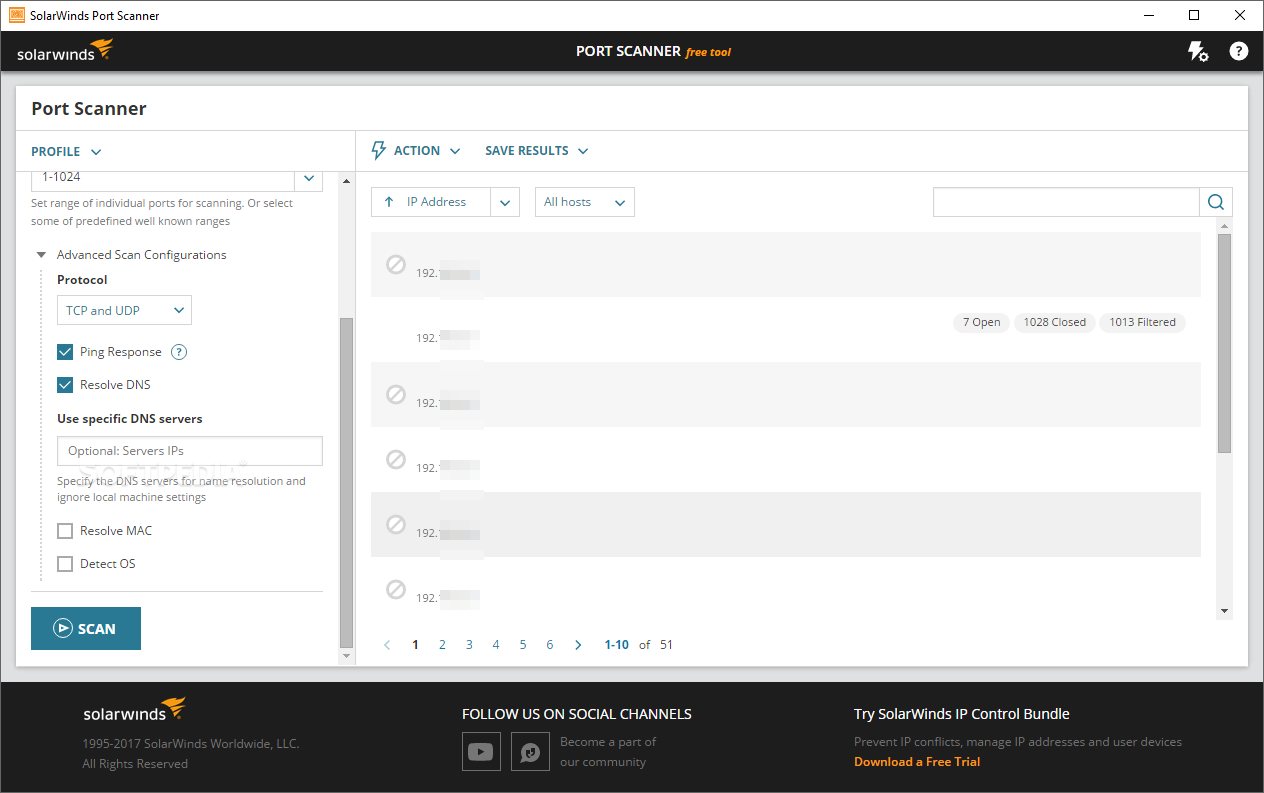Select results page 1
The image size is (1264, 793).
pyautogui.click(x=415, y=645)
